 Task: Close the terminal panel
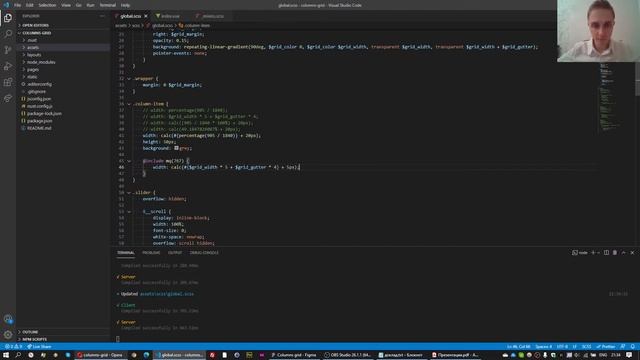(x=632, y=253)
